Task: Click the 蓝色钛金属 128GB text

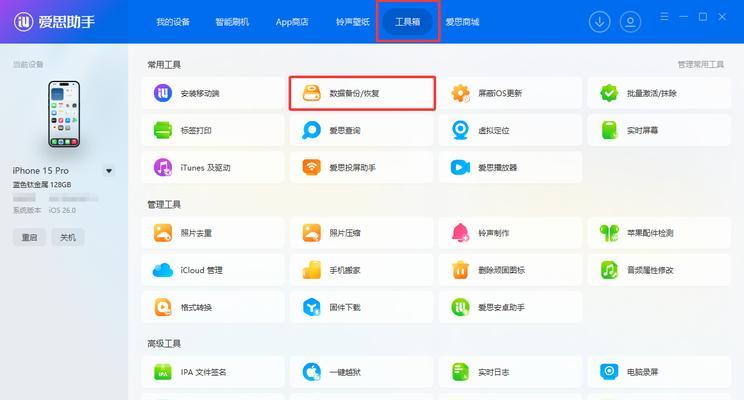Action: pos(42,185)
